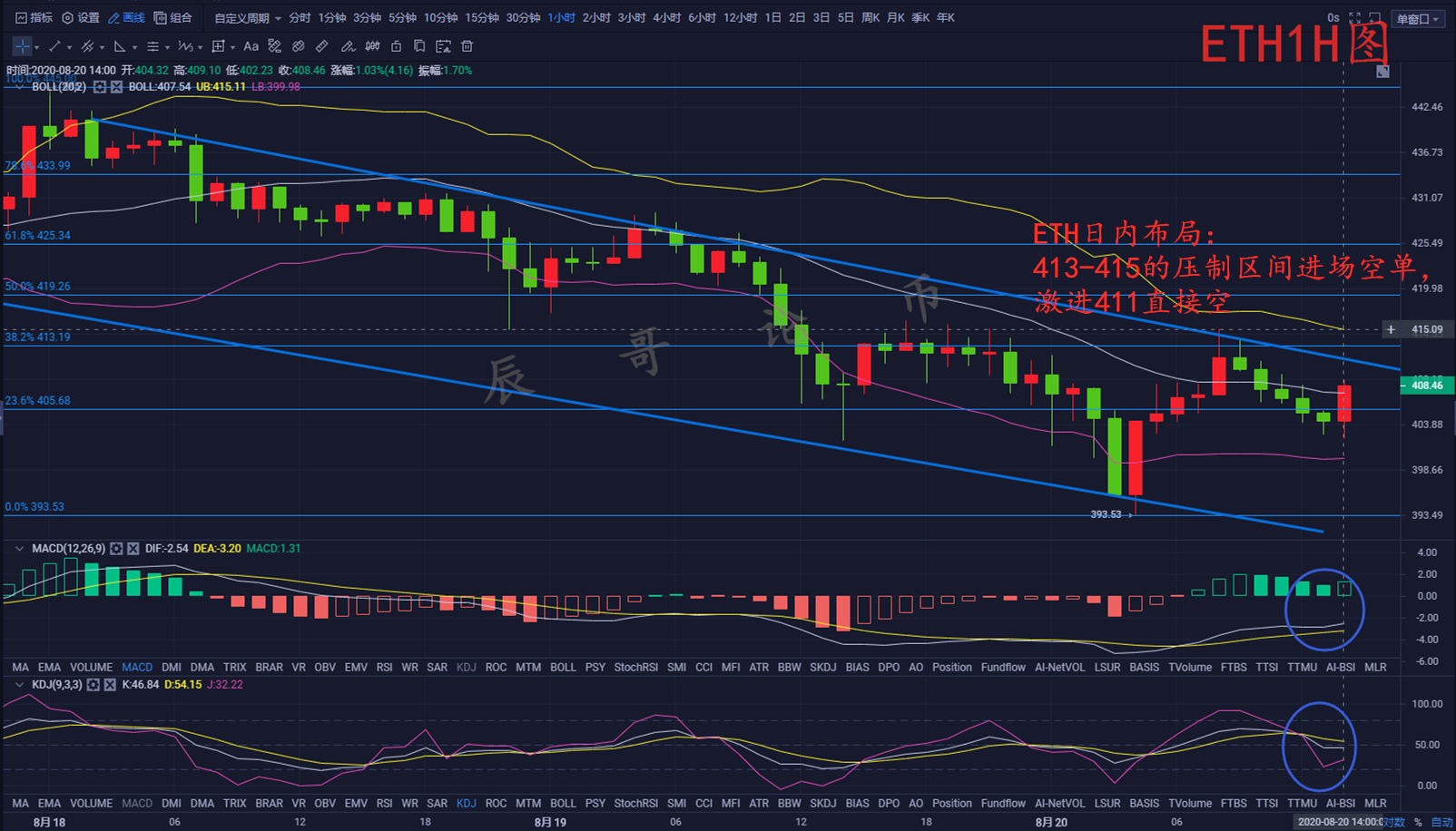
Task: Expand the 自定义周期 custom period dropdown
Action: pos(248,18)
